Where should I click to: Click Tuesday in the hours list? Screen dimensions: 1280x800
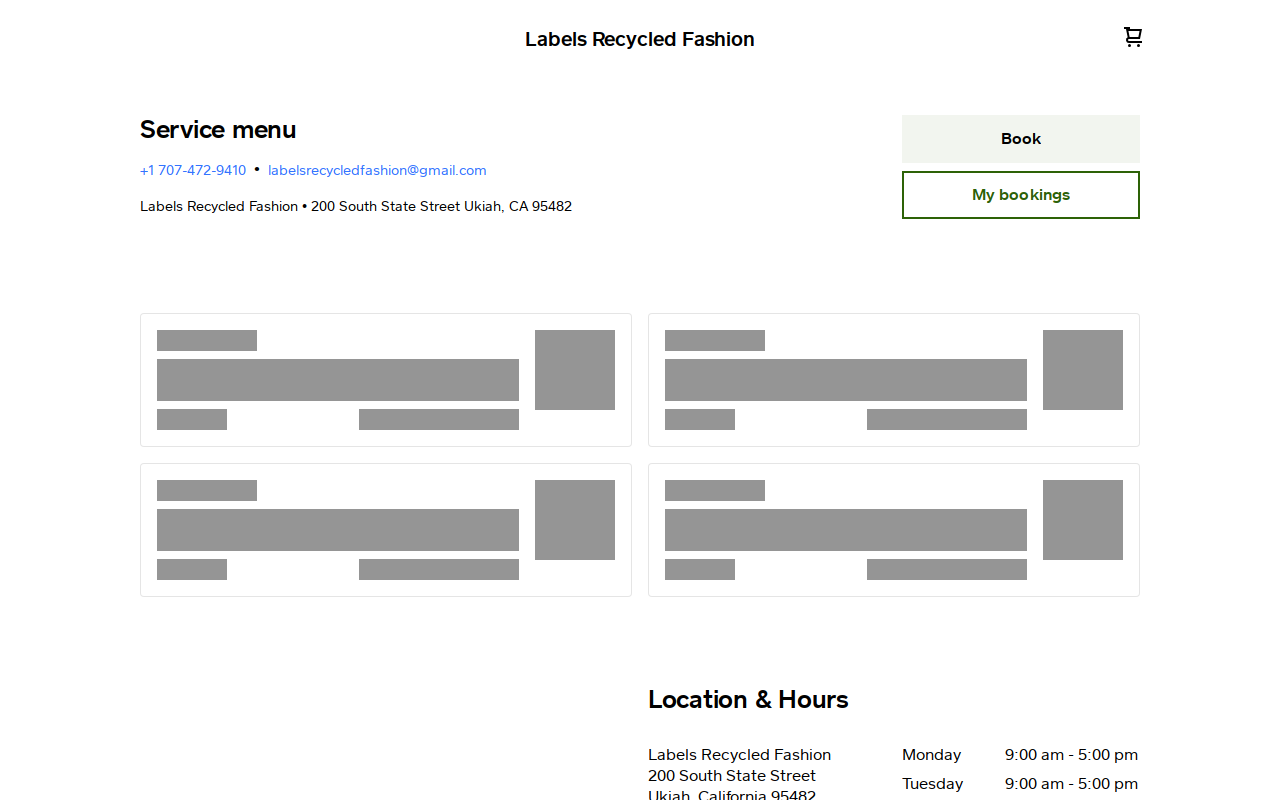pyautogui.click(x=932, y=784)
